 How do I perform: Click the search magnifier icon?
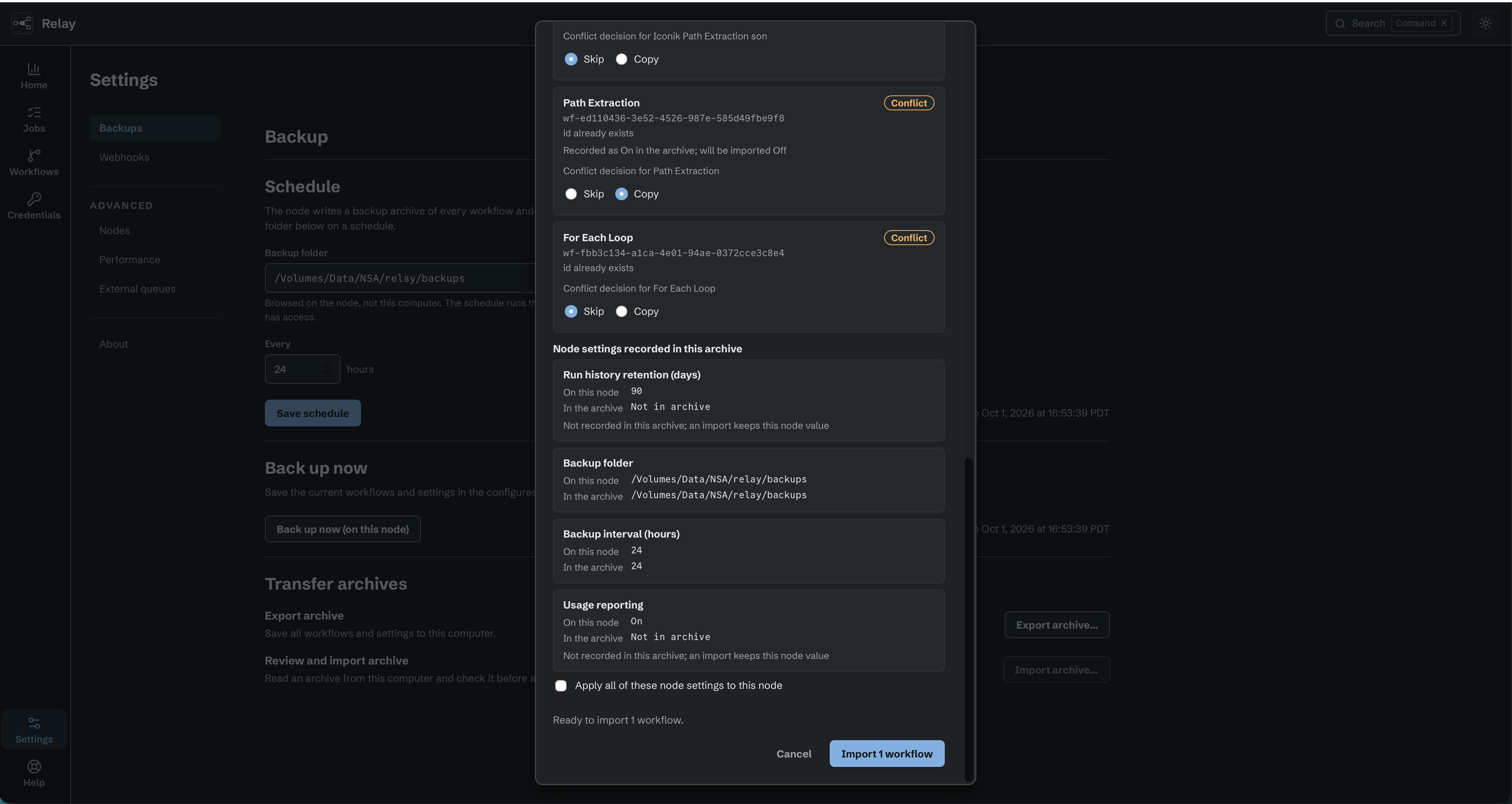pos(1340,24)
